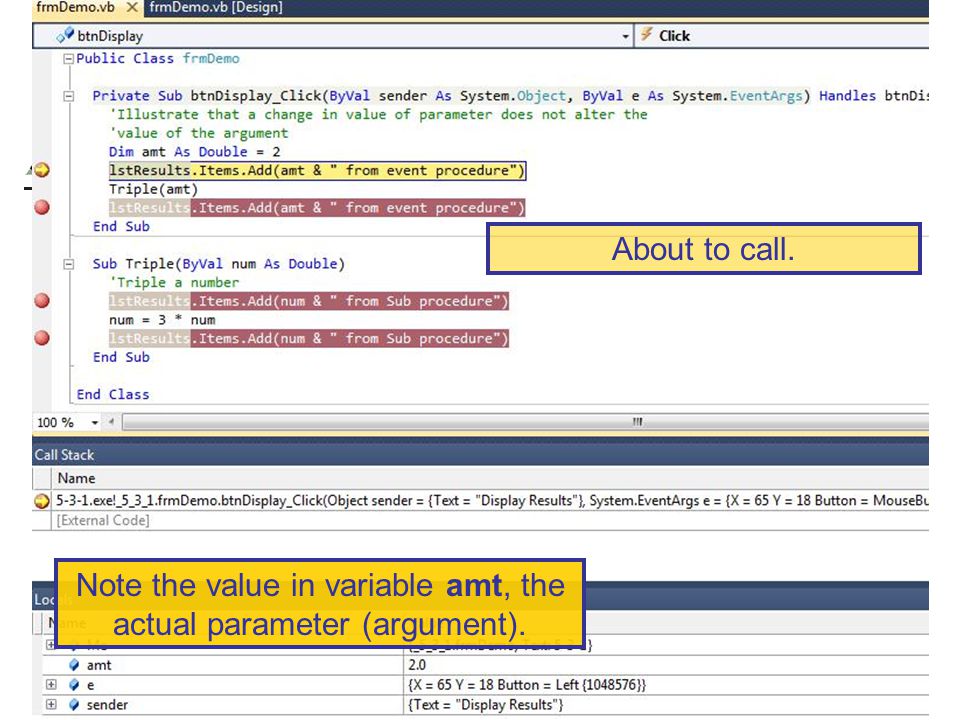
Task: Select the amt variable in Locals
Action: click(99, 666)
